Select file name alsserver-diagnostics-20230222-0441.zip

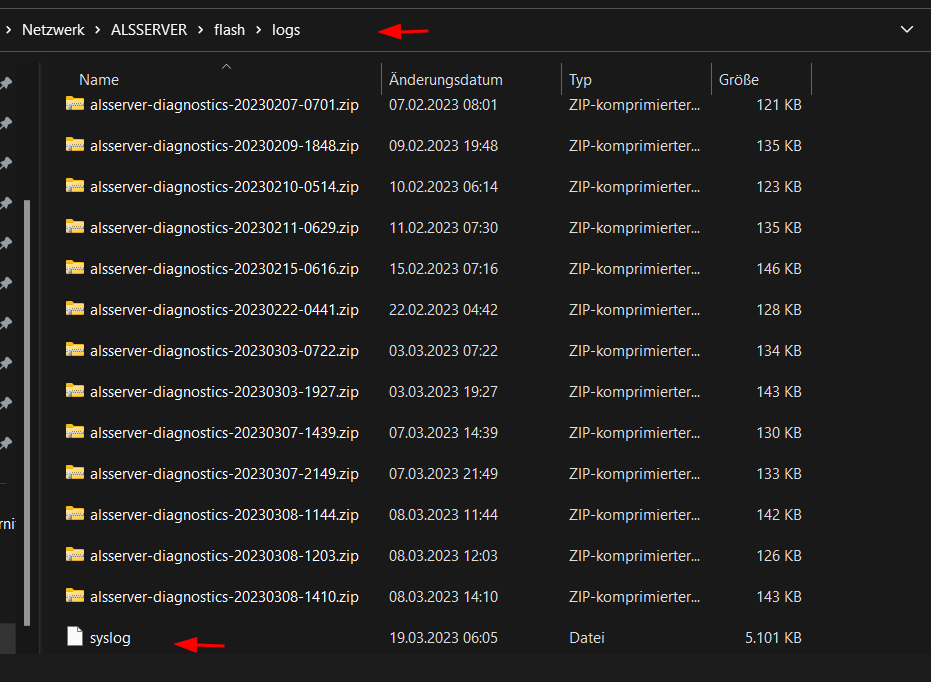[x=224, y=310]
